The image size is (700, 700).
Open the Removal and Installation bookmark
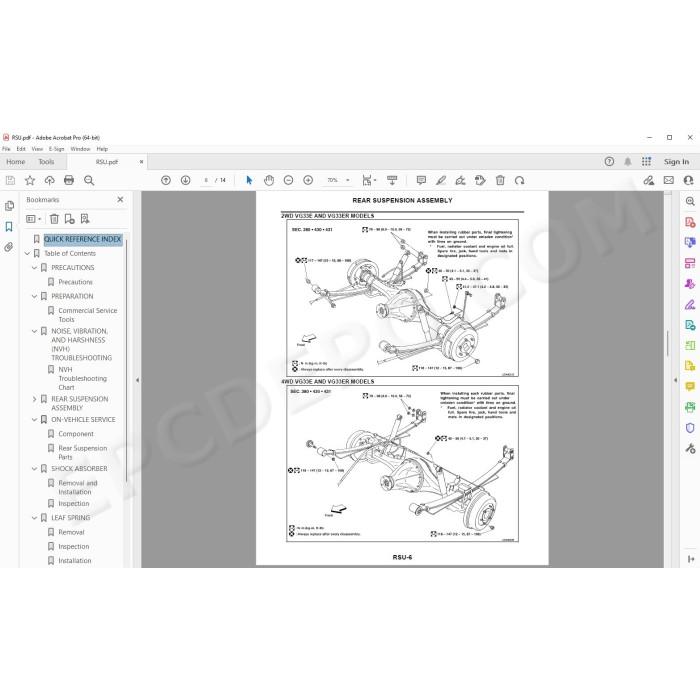78,487
